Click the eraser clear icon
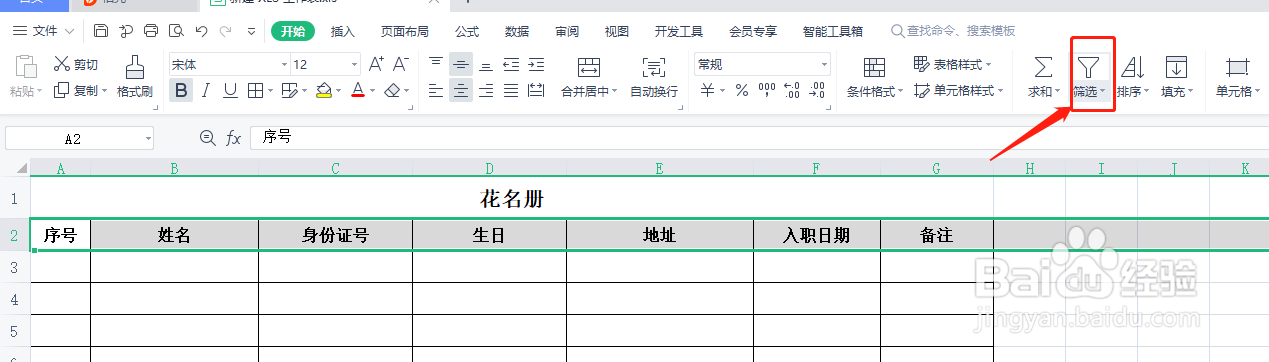 pyautogui.click(x=392, y=91)
